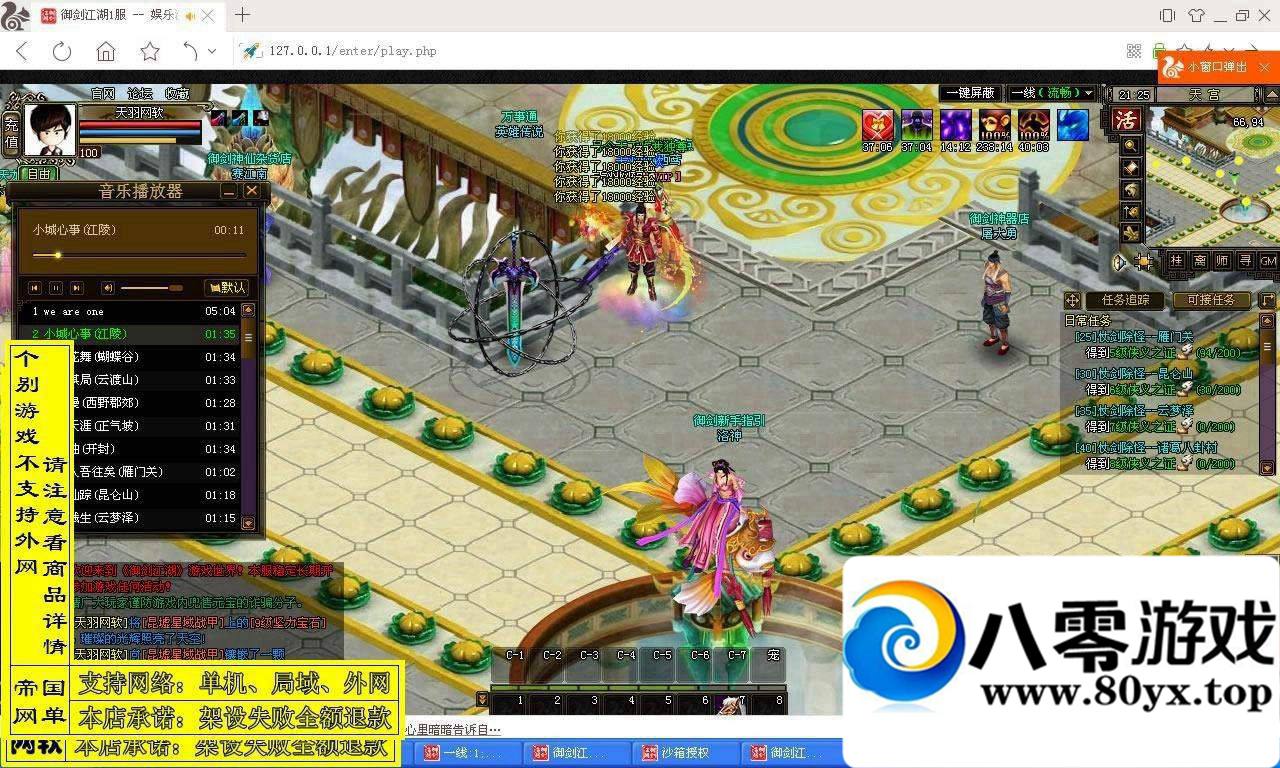Click the 师 master button under minimap
1280x768 pixels.
1222,261
